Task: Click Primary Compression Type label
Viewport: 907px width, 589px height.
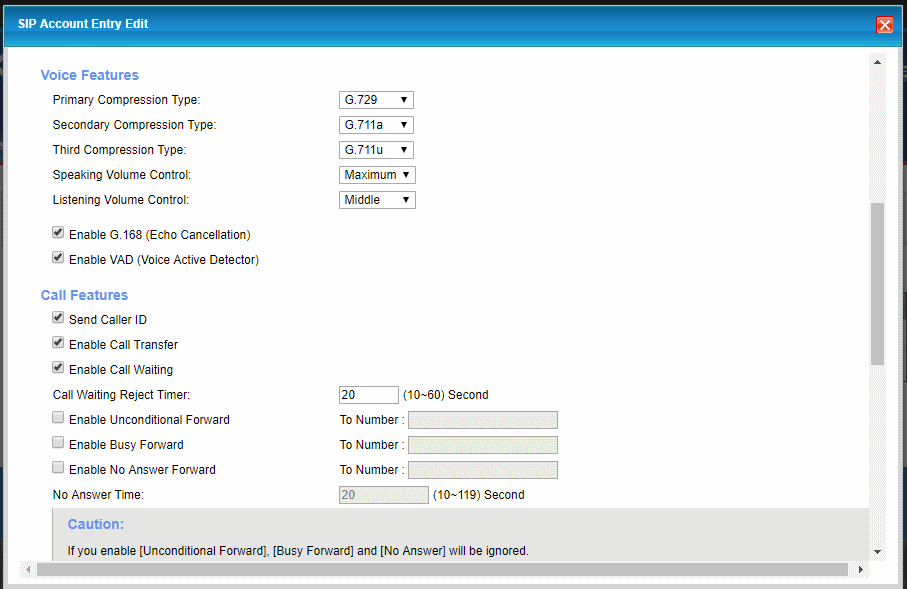Action: pos(126,100)
